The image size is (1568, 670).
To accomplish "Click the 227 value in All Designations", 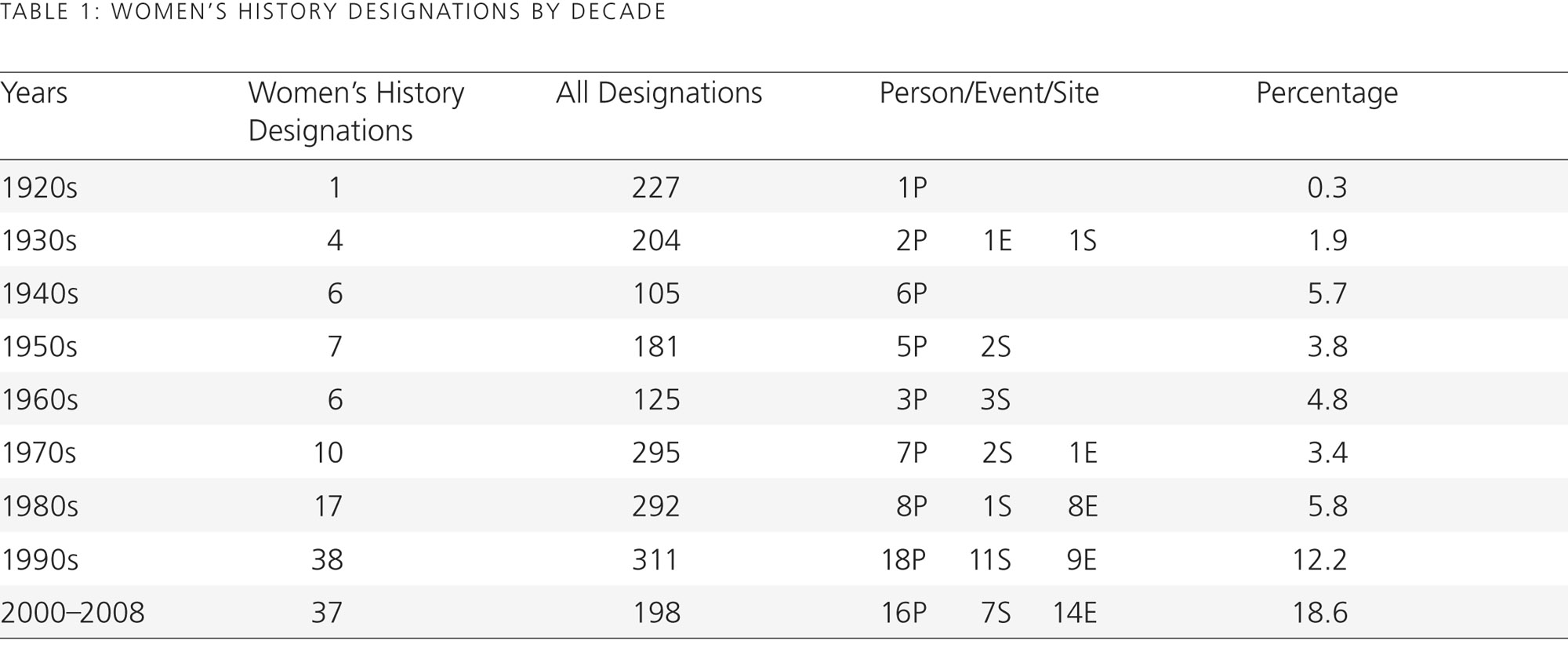I will click(655, 188).
